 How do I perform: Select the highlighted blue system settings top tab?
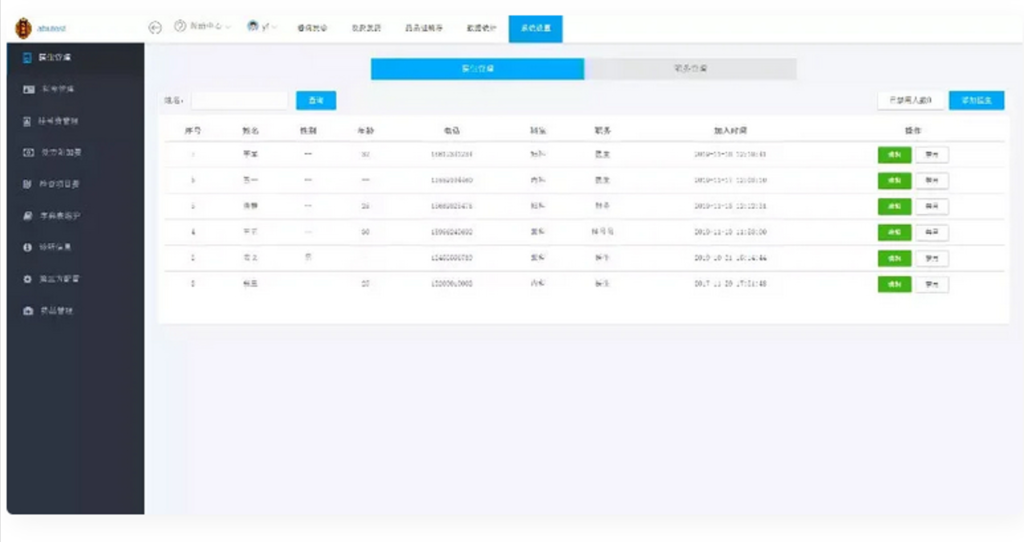[x=536, y=29]
